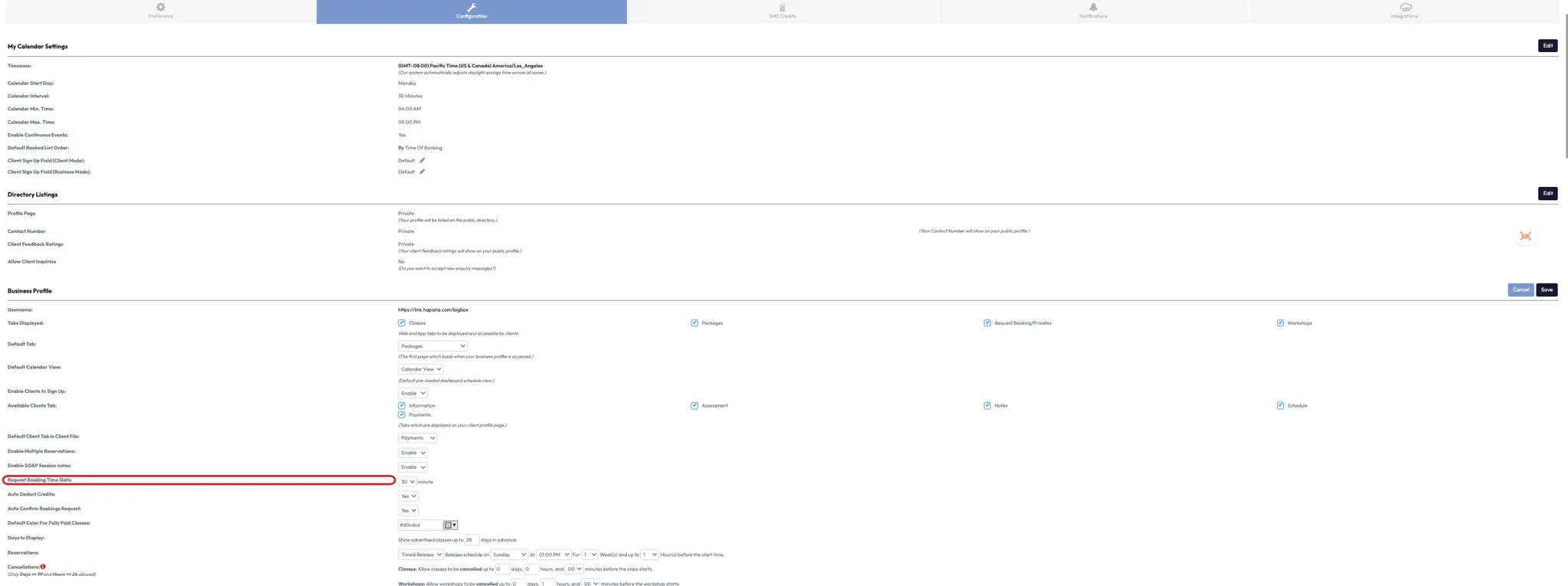Open the Integrations cloud icon tab
This screenshot has height=586, width=1568.
[1405, 8]
